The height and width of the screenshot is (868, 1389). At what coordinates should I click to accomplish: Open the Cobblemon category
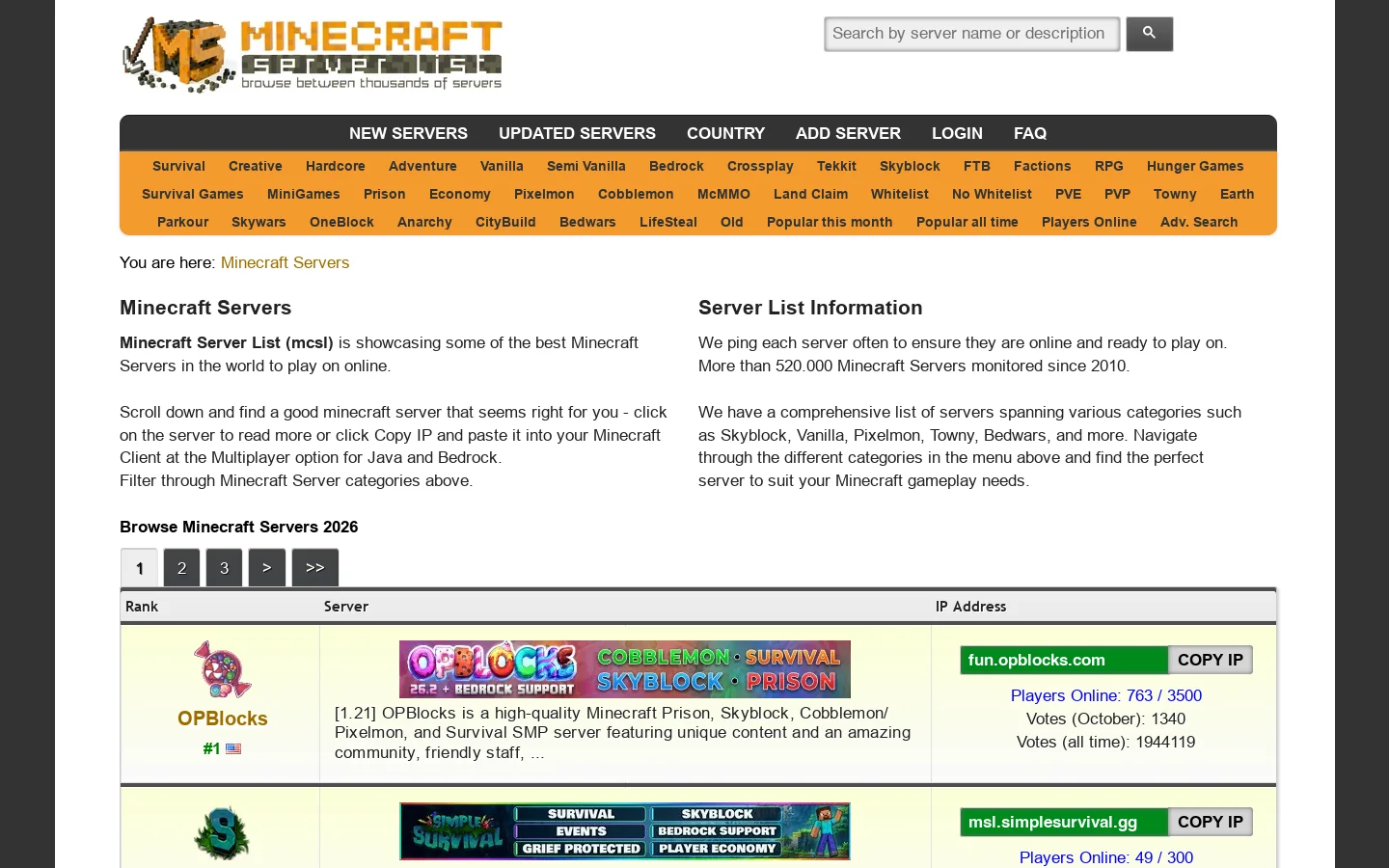[636, 194]
